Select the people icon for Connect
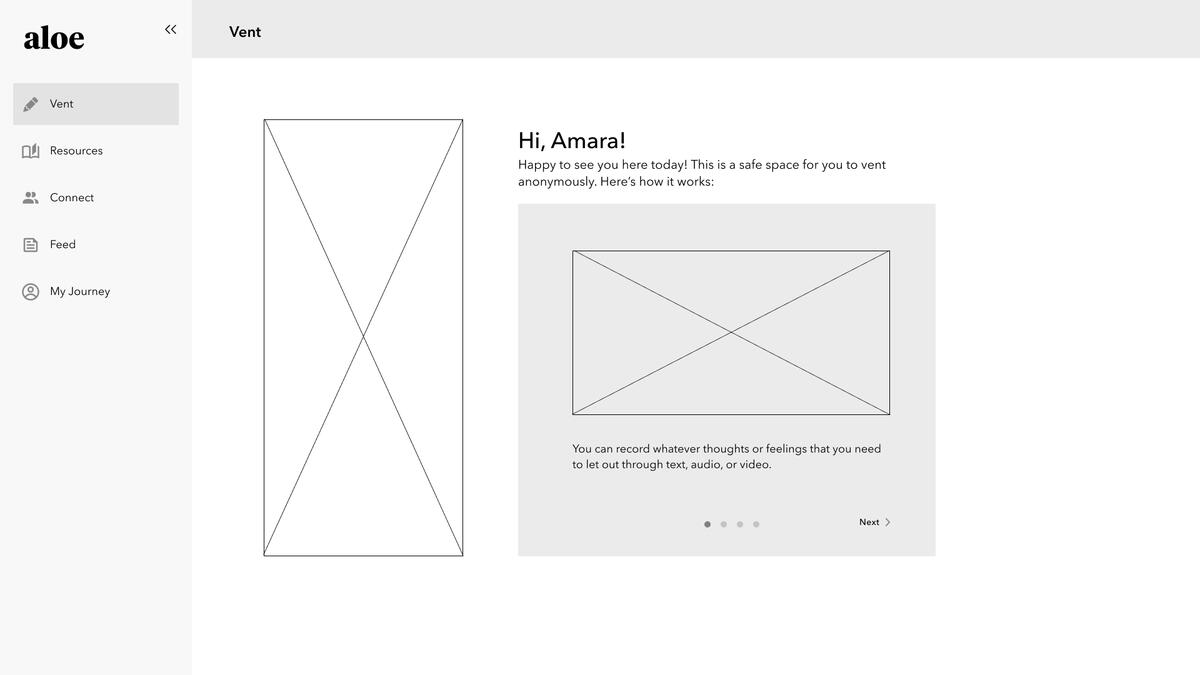Screen dimensions: 1200x675 [31, 198]
